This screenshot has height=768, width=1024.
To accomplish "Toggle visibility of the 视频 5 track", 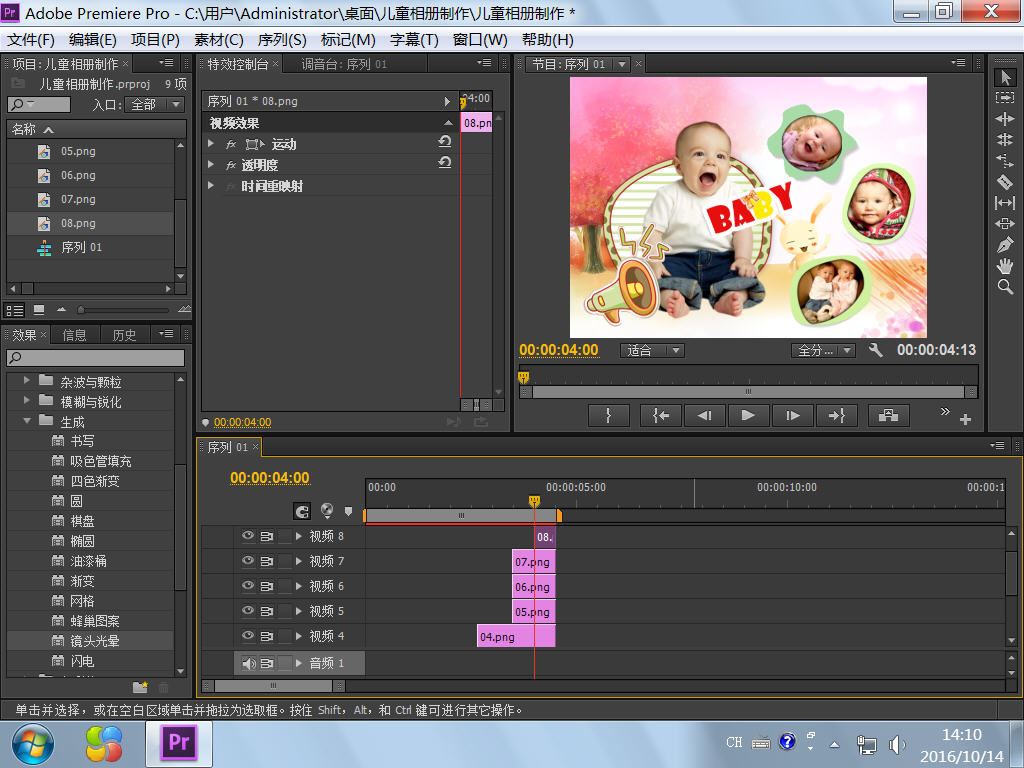I will coord(248,611).
